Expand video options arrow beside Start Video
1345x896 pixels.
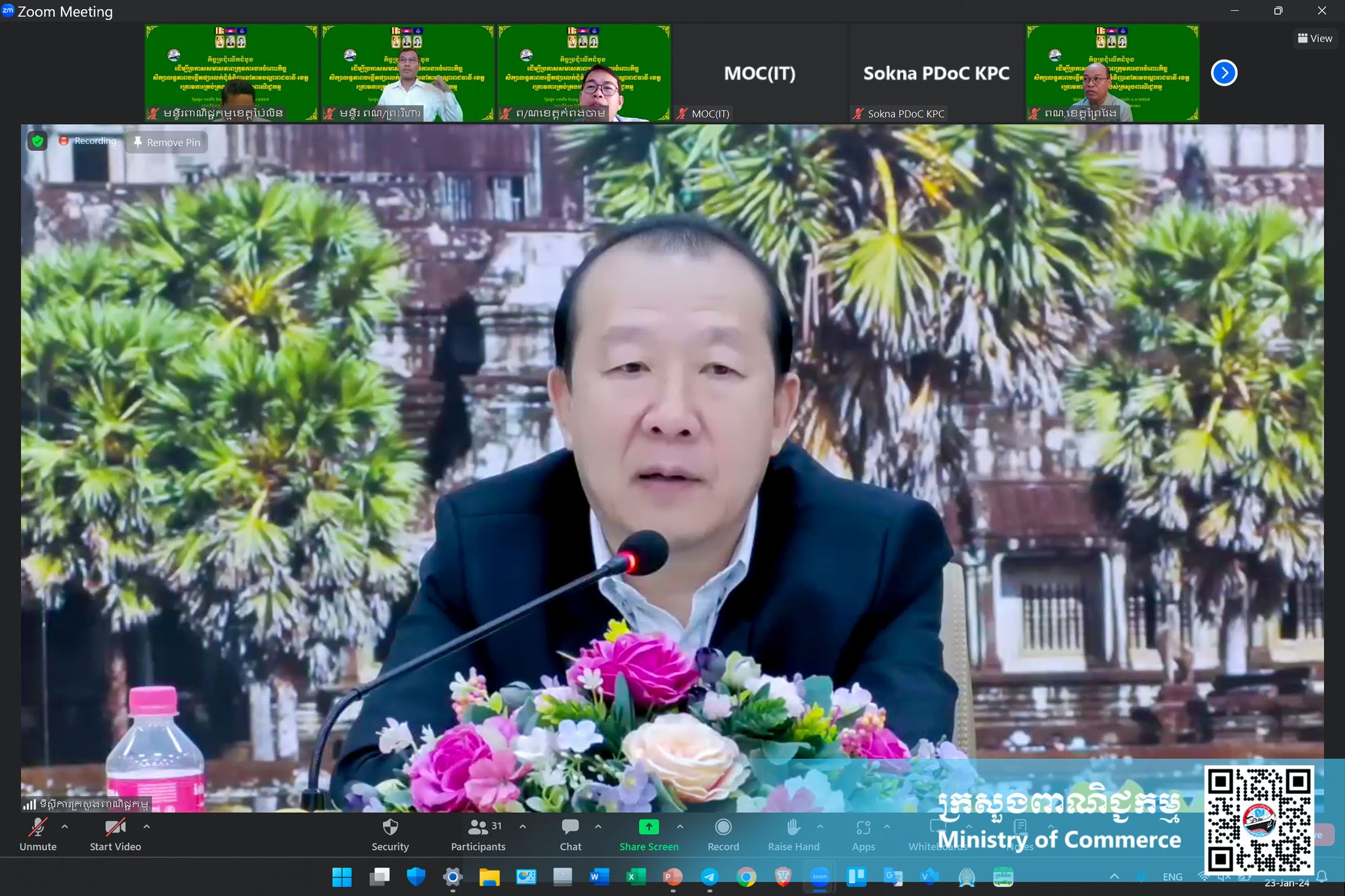pos(146,827)
